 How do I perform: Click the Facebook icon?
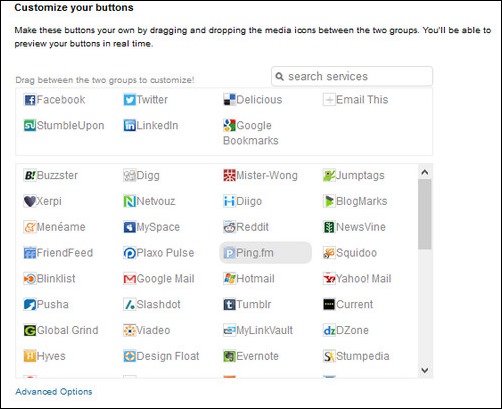[30, 100]
